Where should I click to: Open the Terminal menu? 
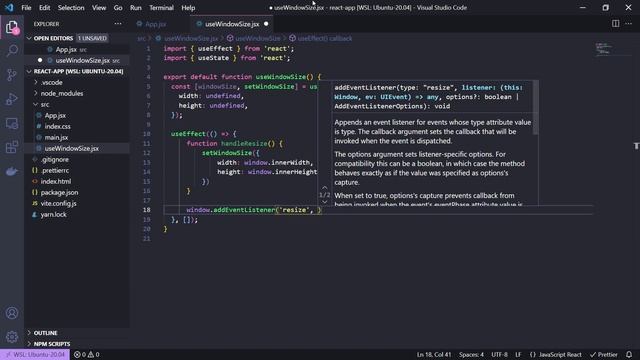tap(161, 8)
